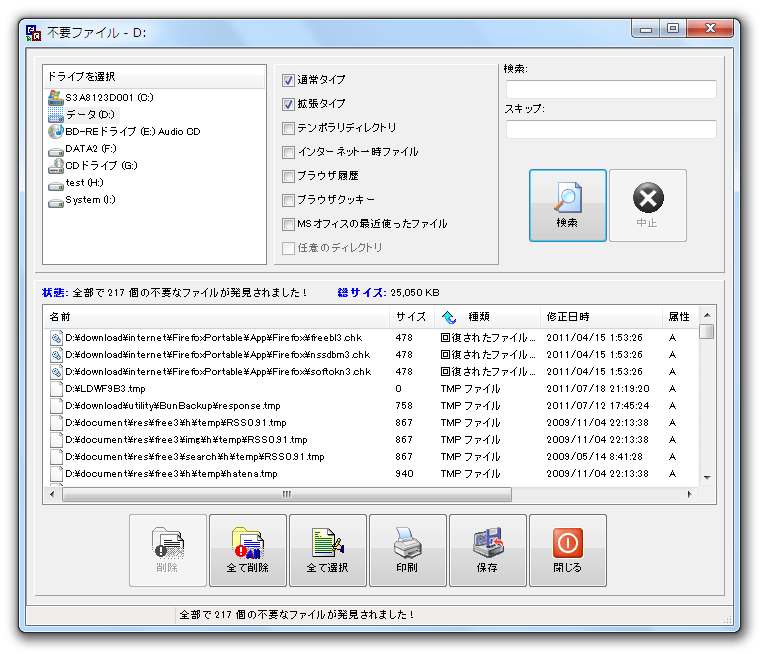
Task: Enable the テンポラリディレクトリ checkbox
Action: (x=288, y=128)
